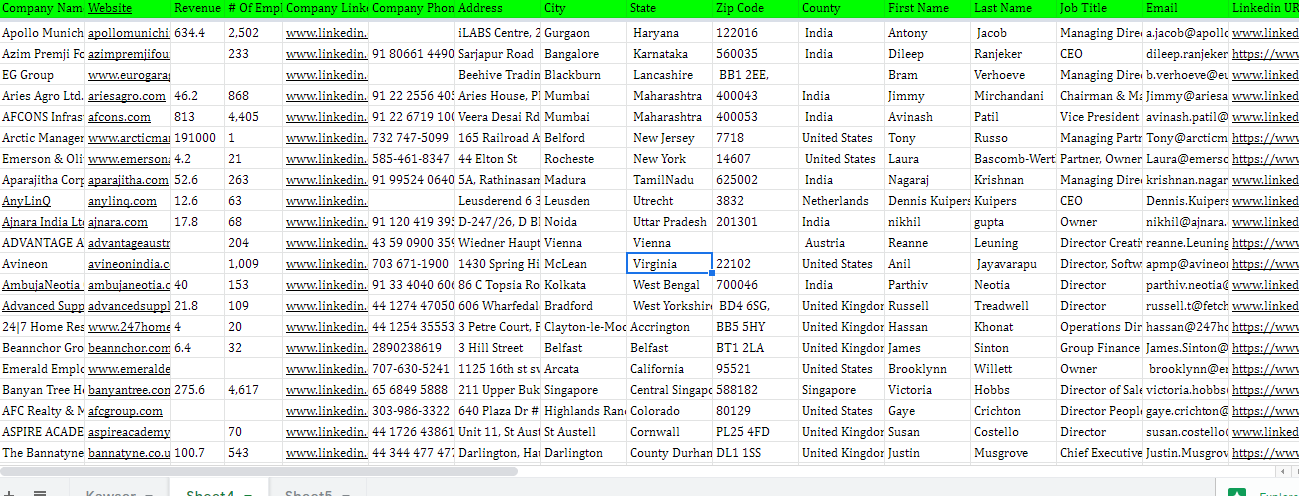Image resolution: width=1299 pixels, height=496 pixels.
Task: Click the Haryana state cell
Action: pos(669,33)
